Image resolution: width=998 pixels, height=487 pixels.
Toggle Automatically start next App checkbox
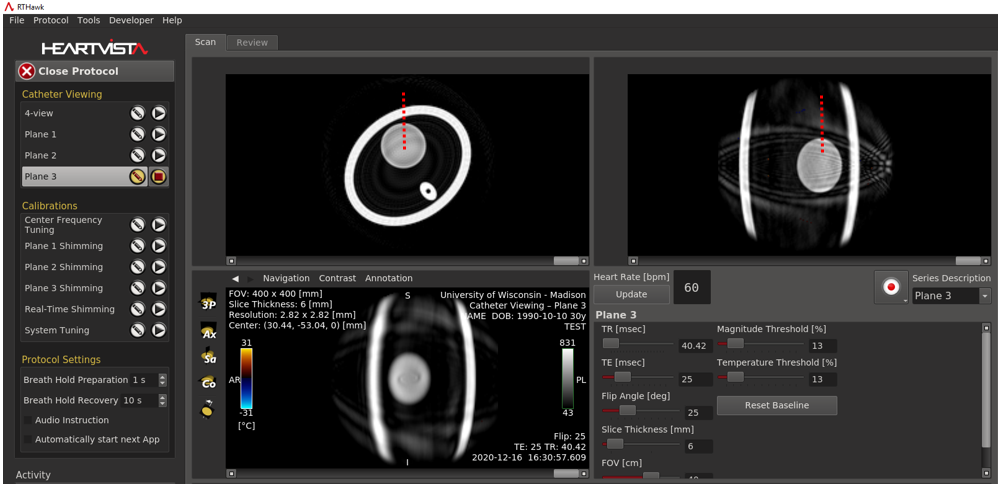coord(28,440)
